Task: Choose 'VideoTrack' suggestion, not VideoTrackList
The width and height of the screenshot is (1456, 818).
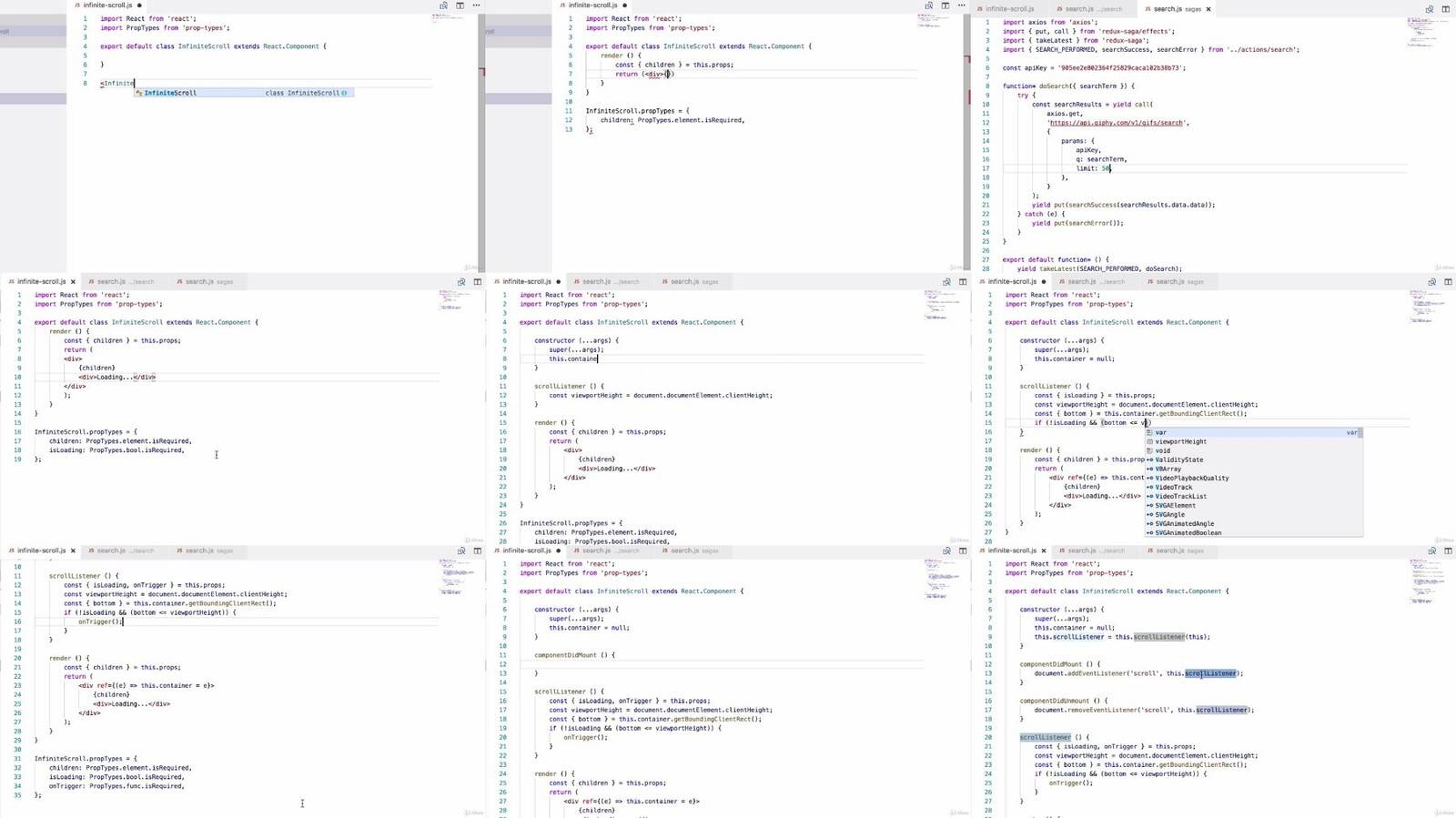Action: (x=1253, y=487)
